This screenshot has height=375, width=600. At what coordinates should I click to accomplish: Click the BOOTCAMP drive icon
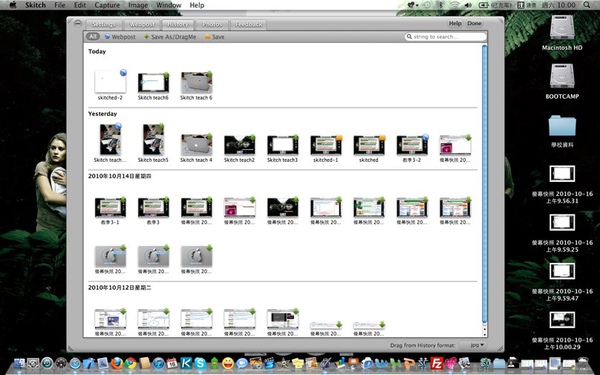coord(562,76)
